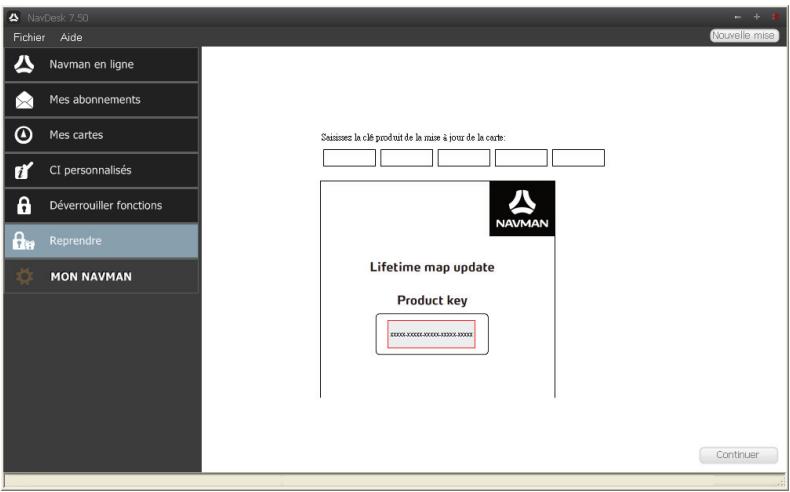Select the Reprendre sidebar item
Viewport: 790px width, 492px height.
click(101, 241)
